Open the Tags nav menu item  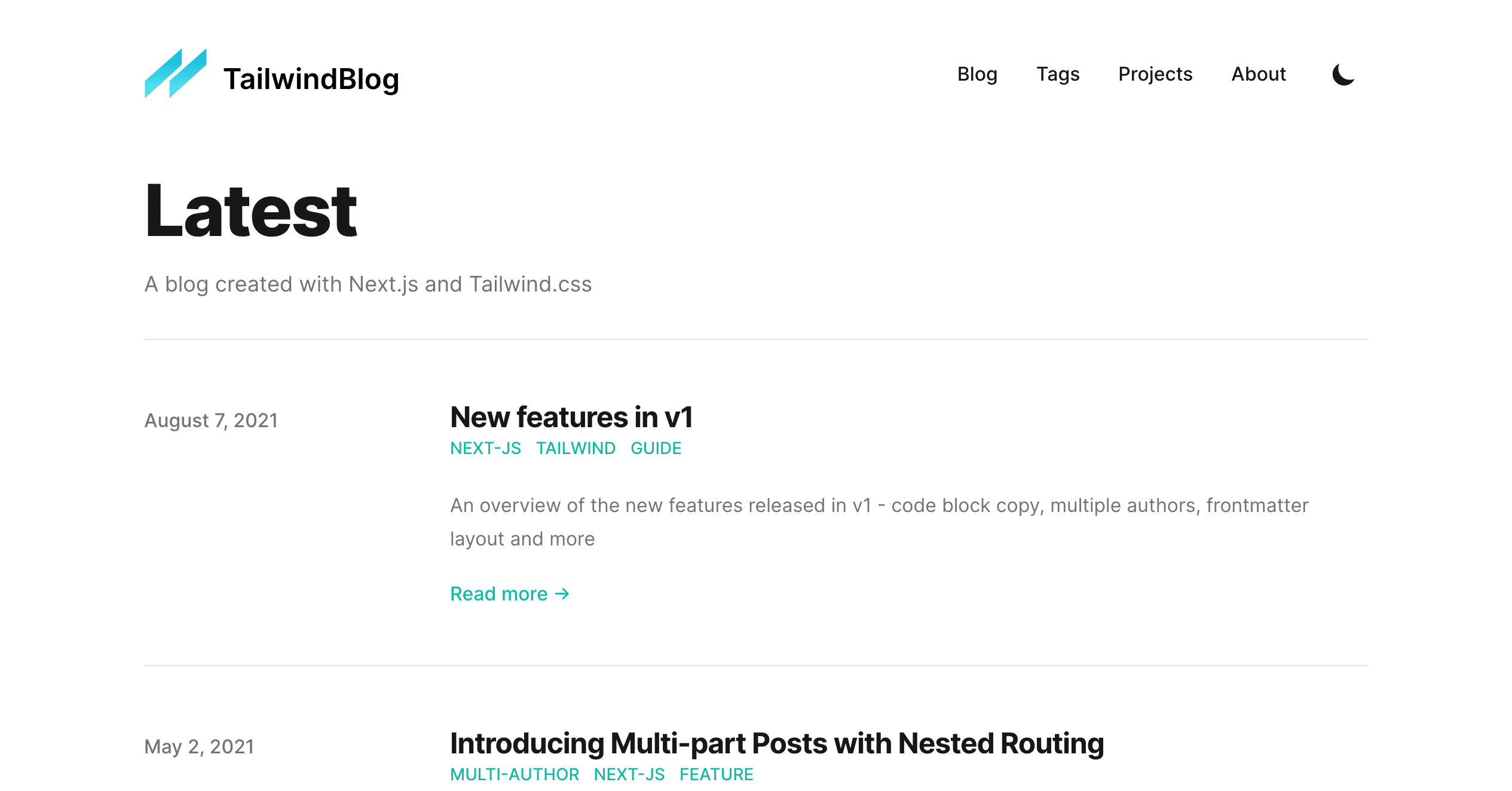[1058, 74]
